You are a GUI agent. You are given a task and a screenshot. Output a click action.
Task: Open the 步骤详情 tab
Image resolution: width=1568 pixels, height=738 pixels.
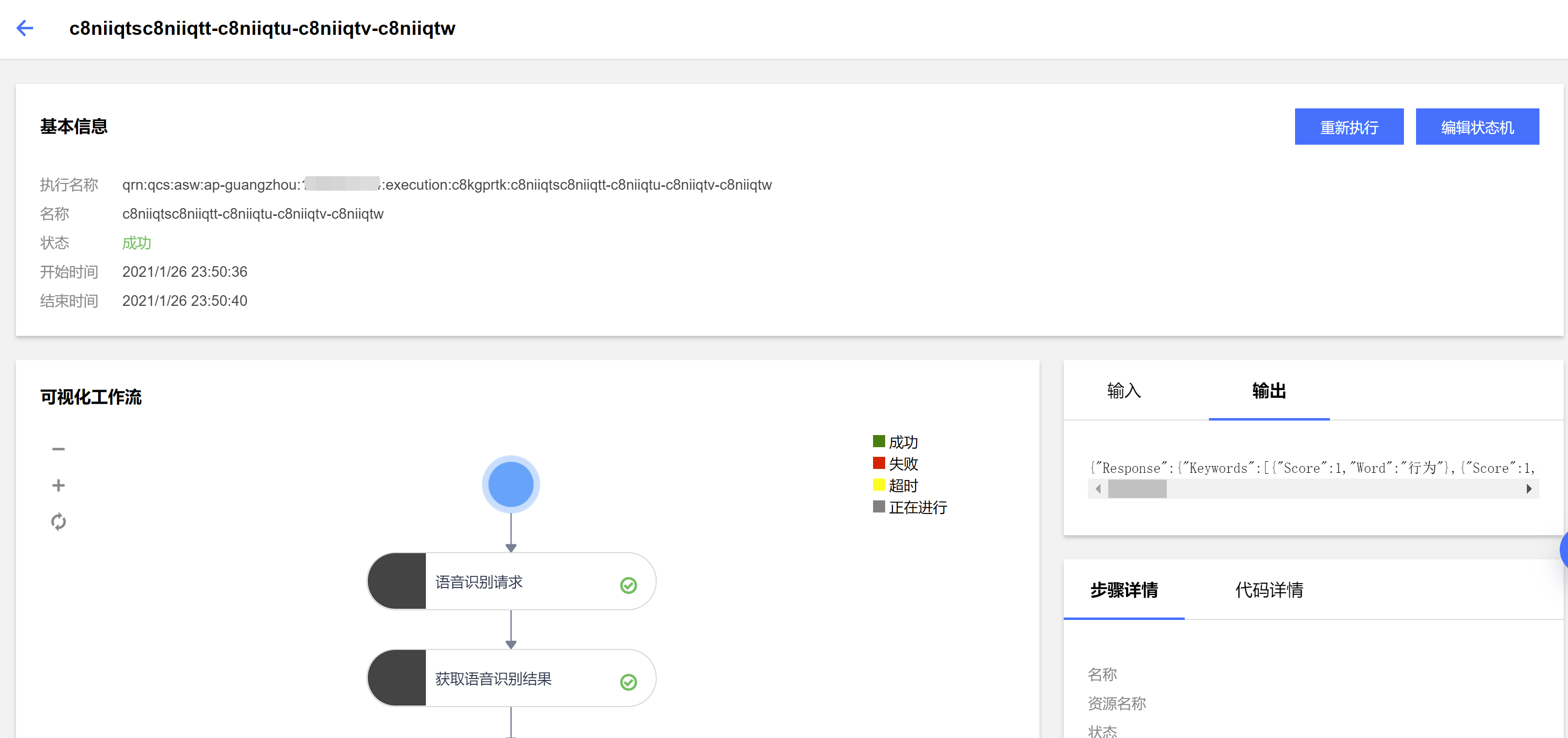tap(1124, 590)
